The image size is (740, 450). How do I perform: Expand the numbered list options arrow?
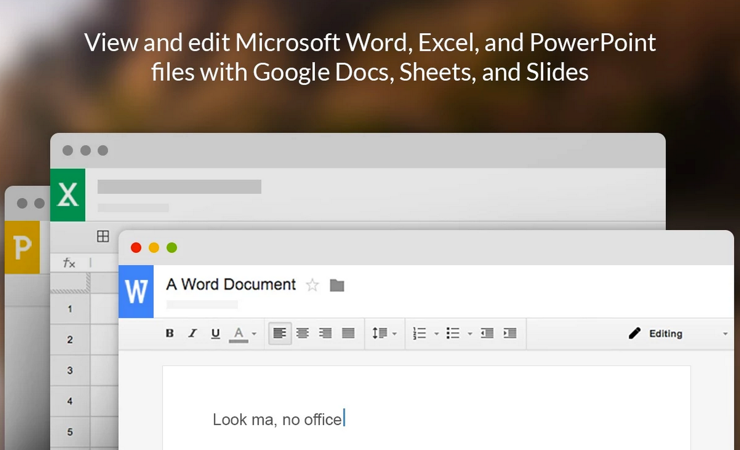437,334
